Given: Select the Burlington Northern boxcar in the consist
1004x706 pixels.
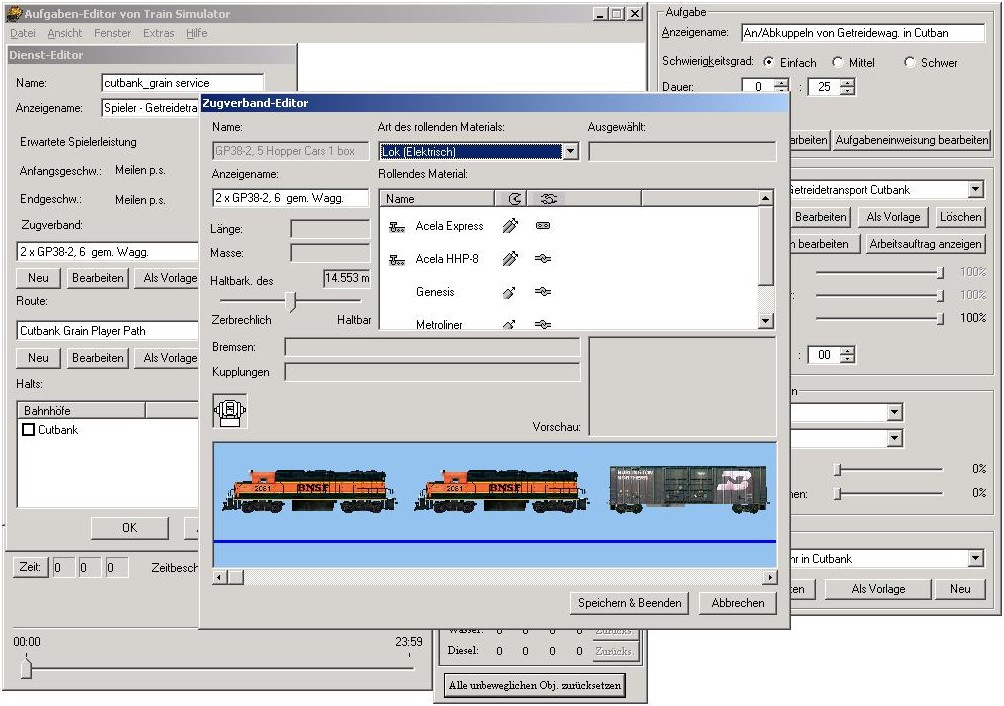Looking at the screenshot, I should pos(688,490).
